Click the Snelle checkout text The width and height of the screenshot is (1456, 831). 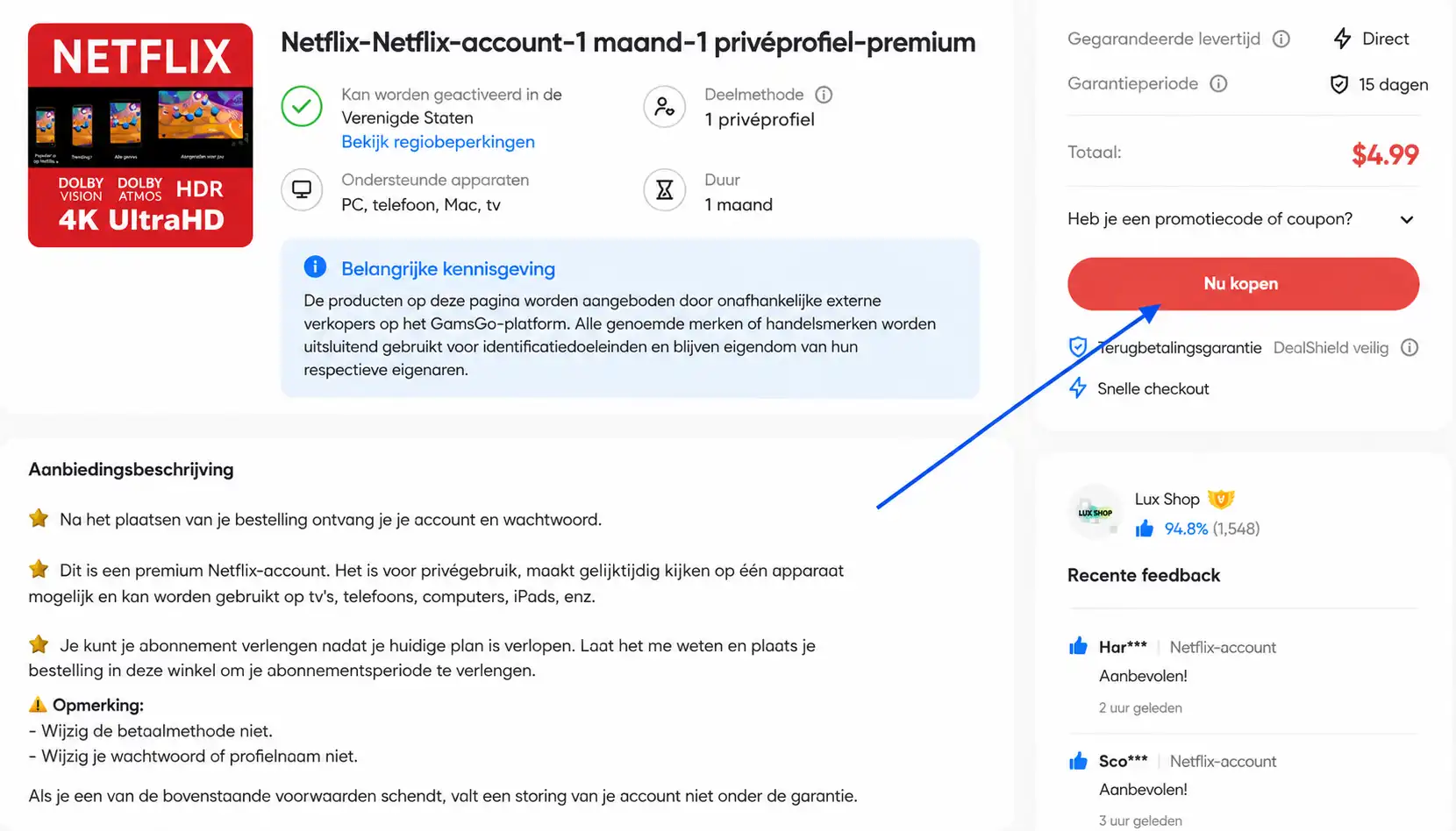(1153, 388)
